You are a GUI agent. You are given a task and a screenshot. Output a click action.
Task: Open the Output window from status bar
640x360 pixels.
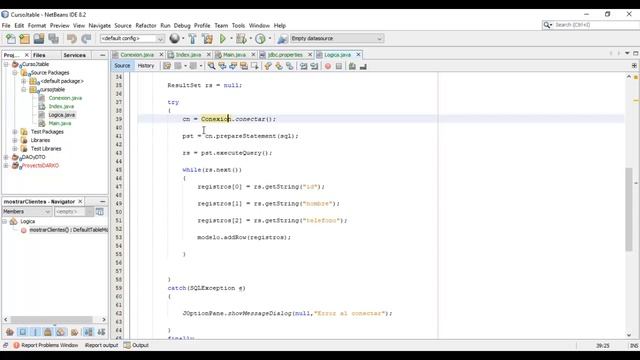click(137, 345)
